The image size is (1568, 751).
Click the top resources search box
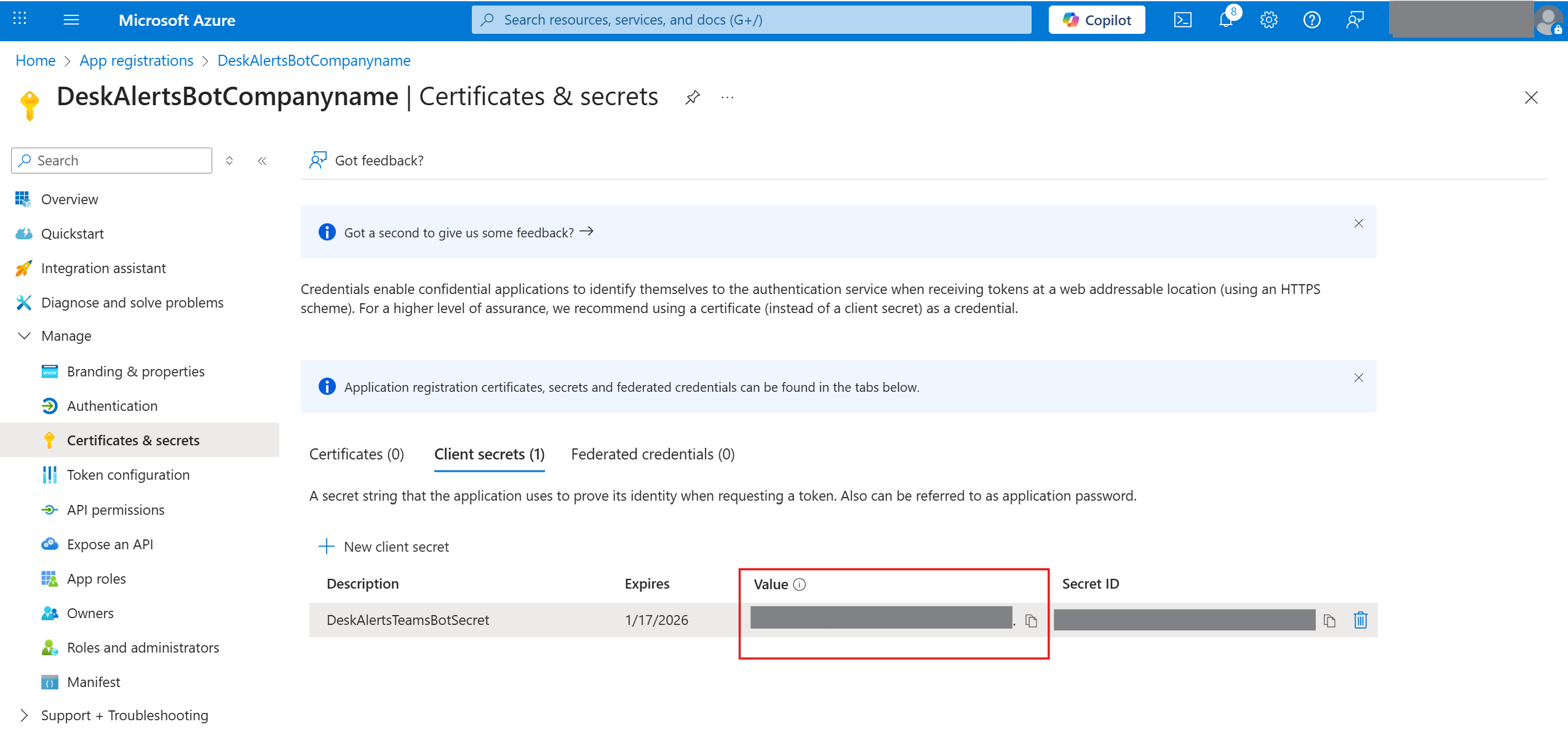coord(750,20)
